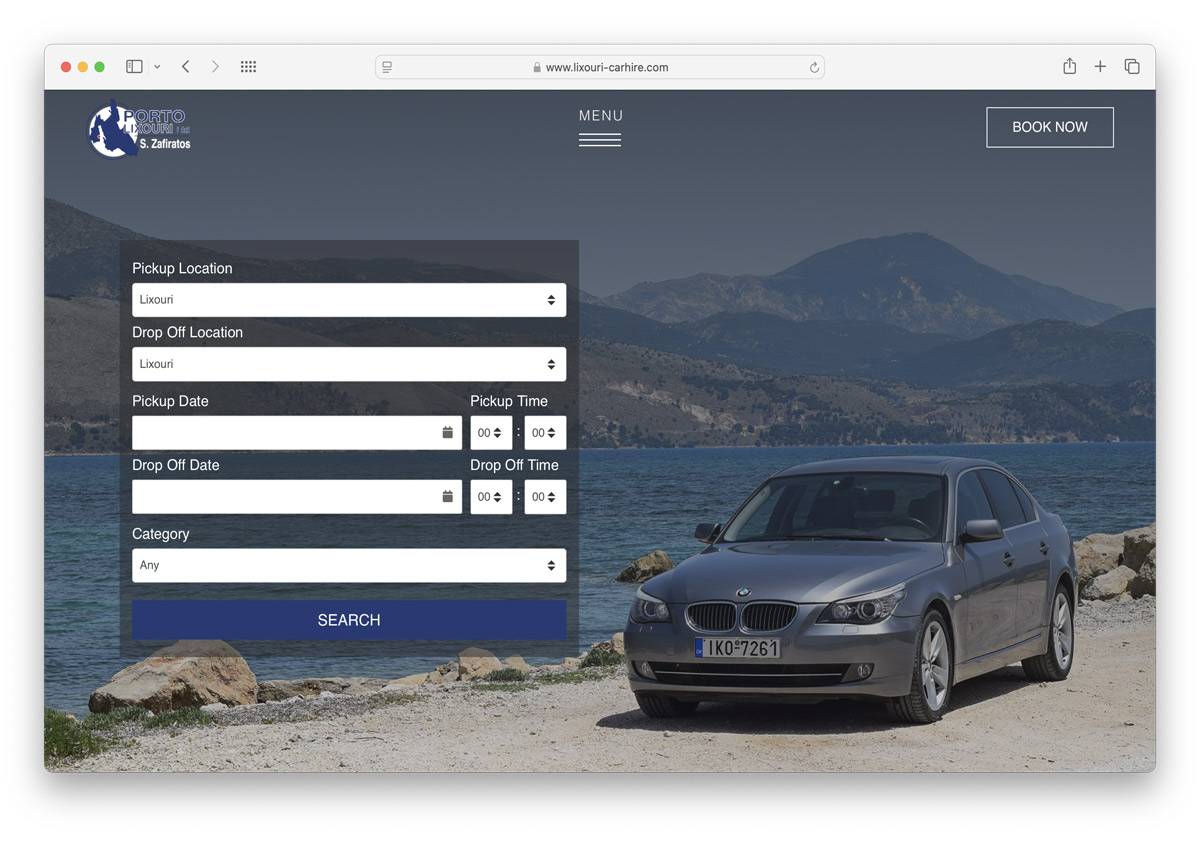Viewport: 1200px width, 851px height.
Task: Click the Share icon in Safari toolbar
Action: [1069, 67]
